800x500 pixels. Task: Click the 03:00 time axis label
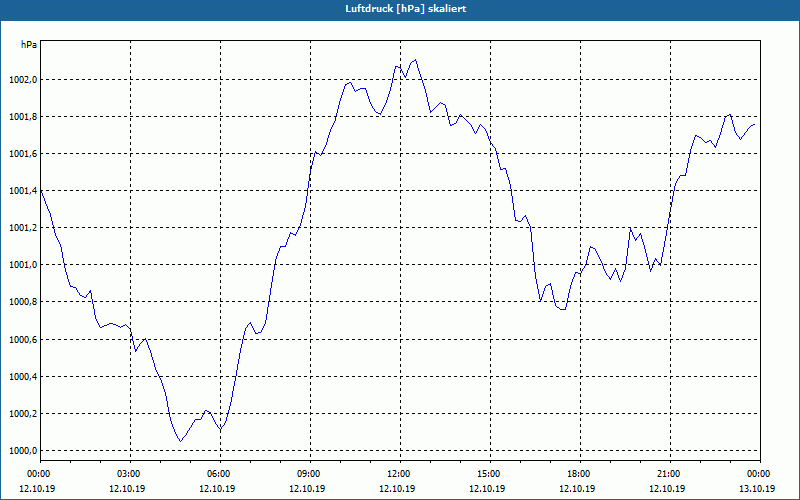131,474
